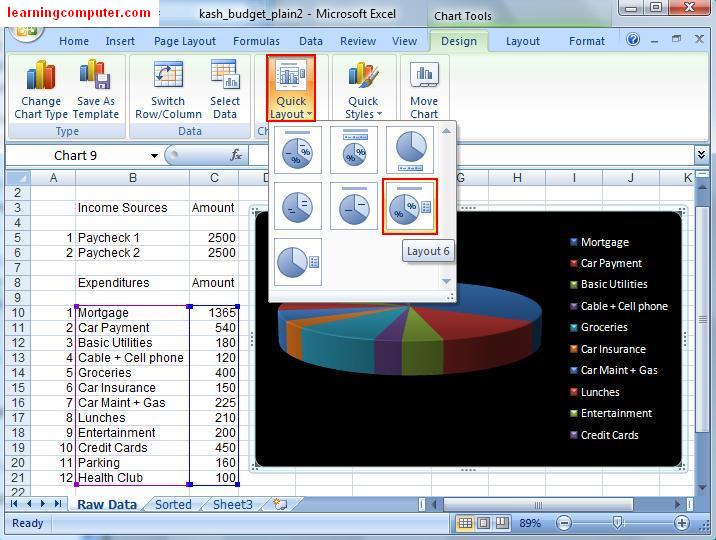Choose Layout 2 pie thumbnail

click(354, 150)
